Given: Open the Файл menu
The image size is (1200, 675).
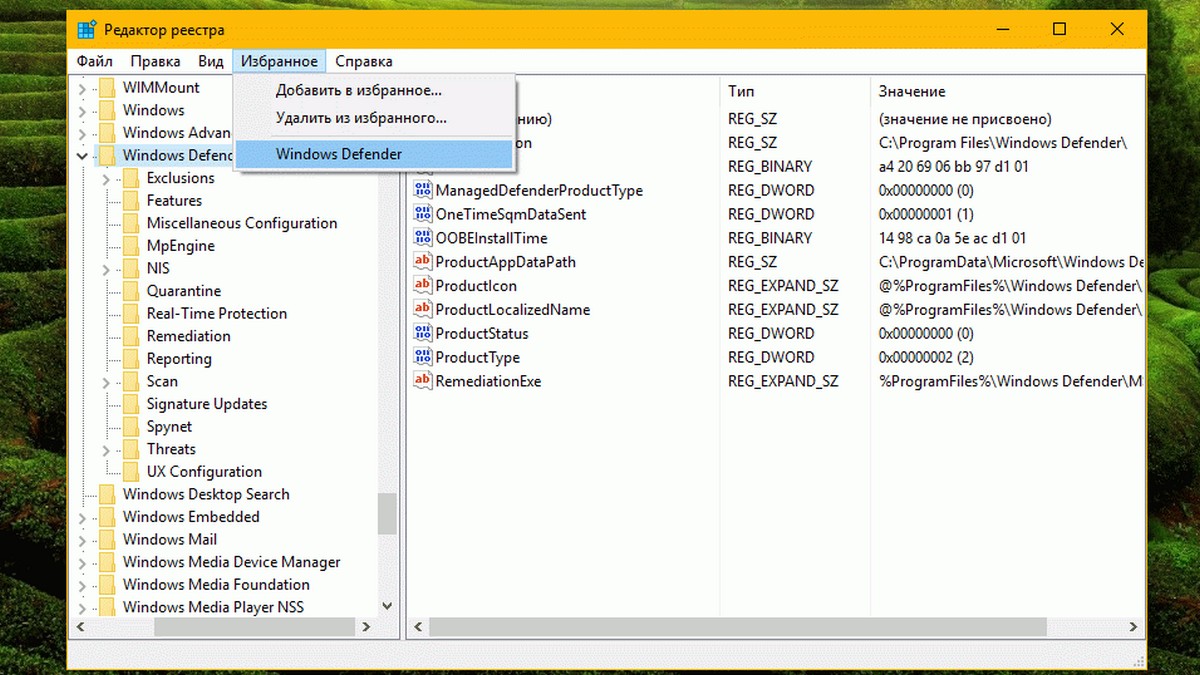Looking at the screenshot, I should click(x=96, y=62).
